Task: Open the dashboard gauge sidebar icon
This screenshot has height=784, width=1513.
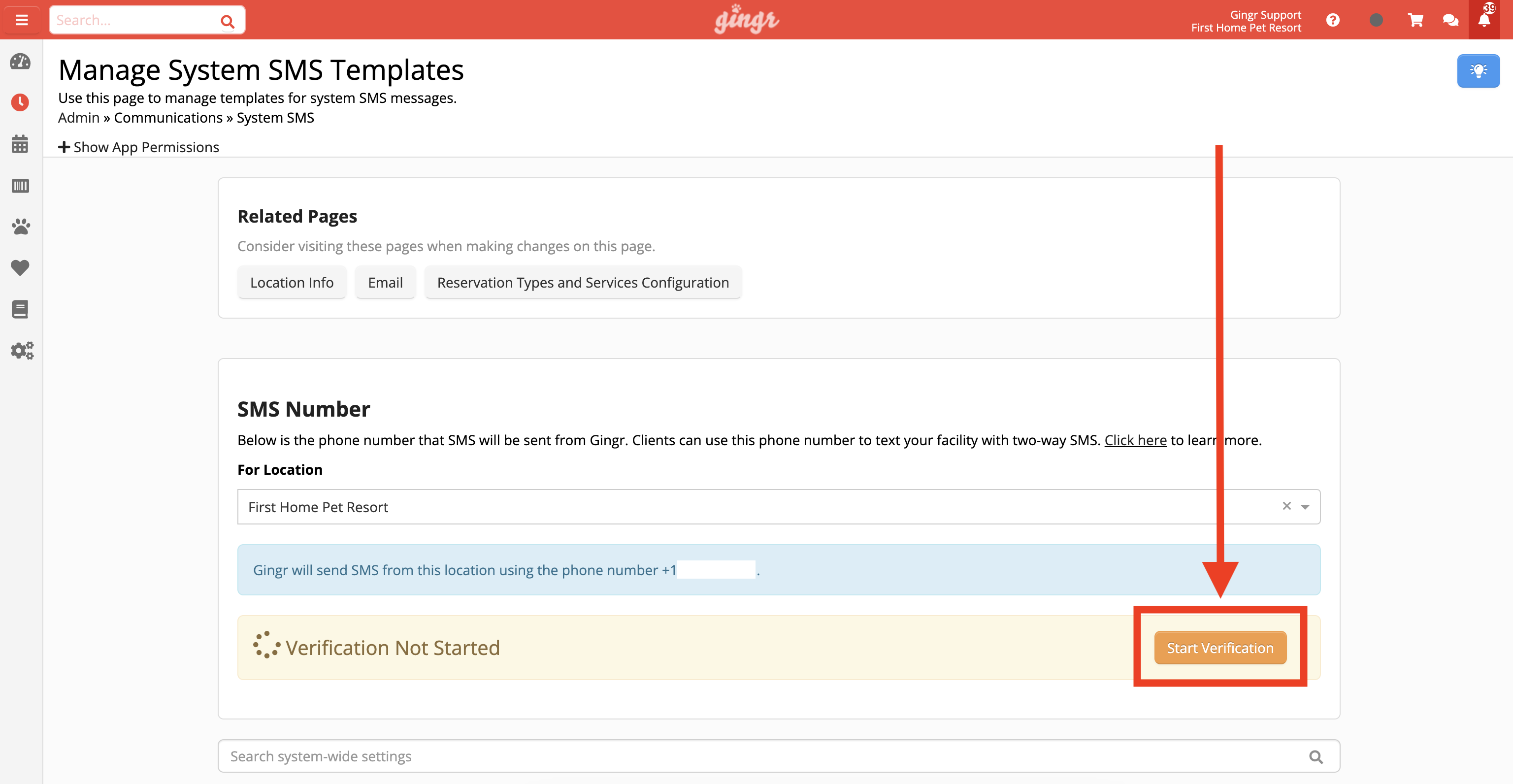Action: tap(21, 62)
